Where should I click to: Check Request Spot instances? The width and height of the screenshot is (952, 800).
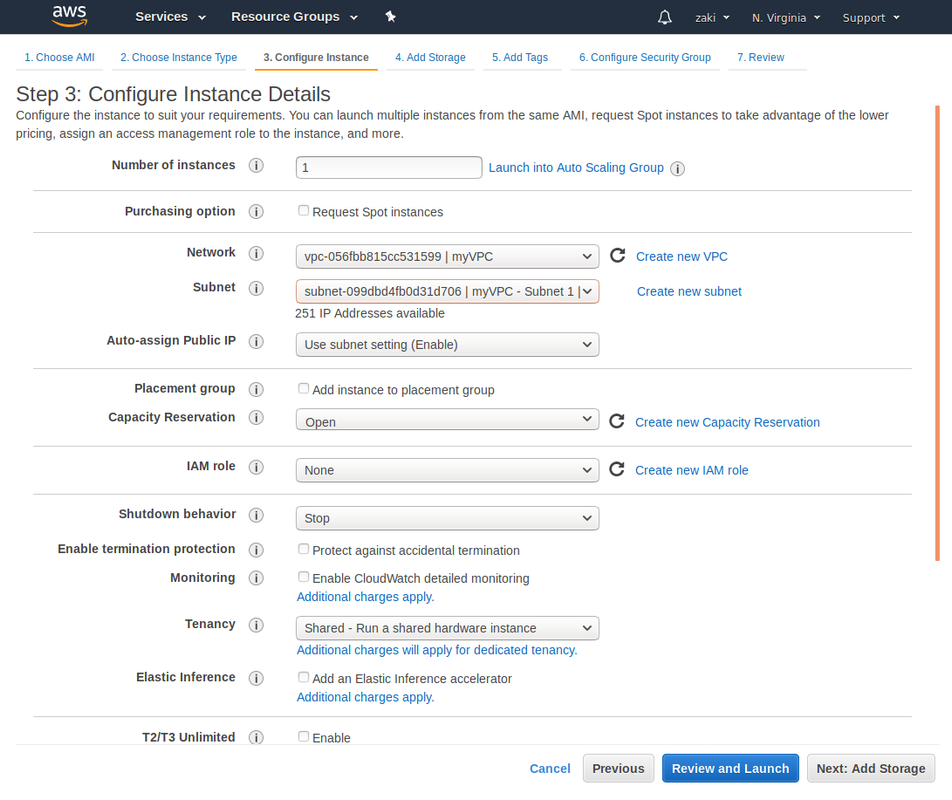tap(303, 210)
